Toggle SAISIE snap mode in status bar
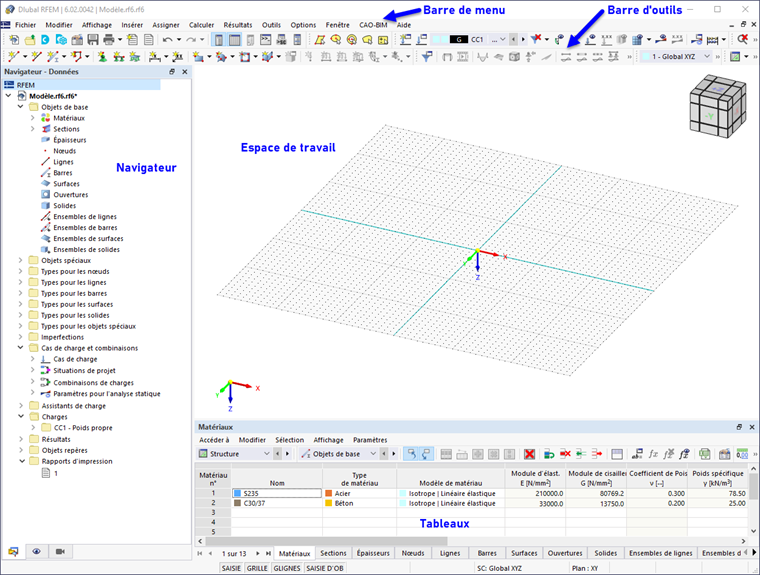This screenshot has width=760, height=575. 231,568
